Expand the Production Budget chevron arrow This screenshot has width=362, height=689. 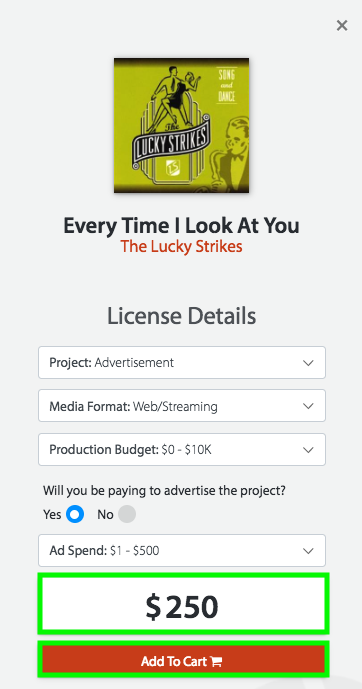308,450
